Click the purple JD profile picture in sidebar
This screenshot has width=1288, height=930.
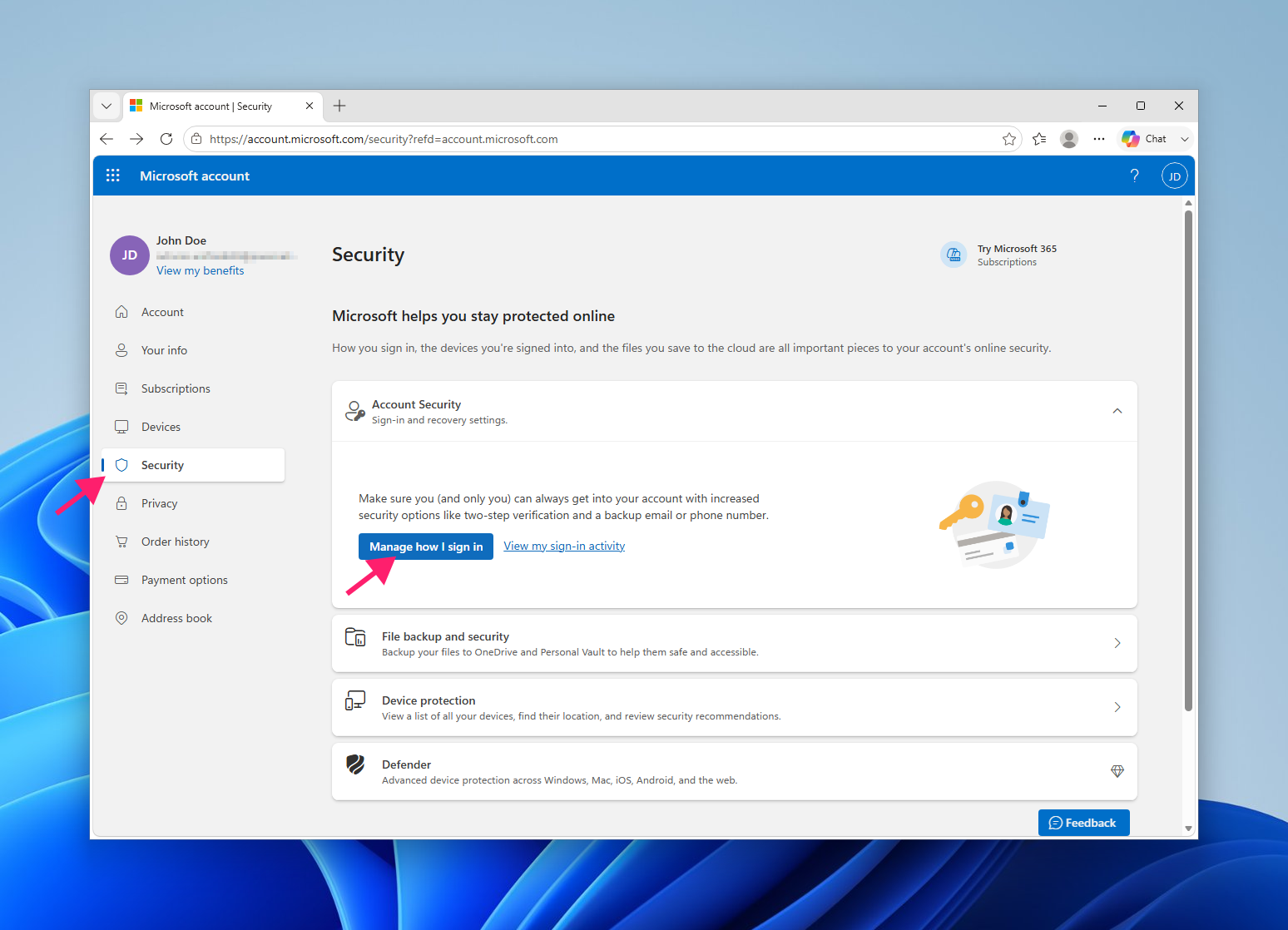(130, 255)
